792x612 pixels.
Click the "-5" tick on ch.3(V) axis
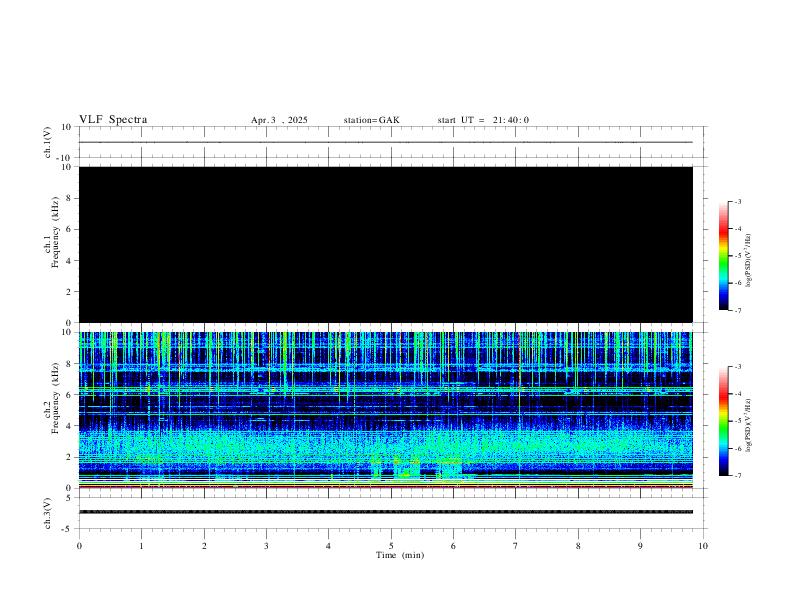(68, 529)
